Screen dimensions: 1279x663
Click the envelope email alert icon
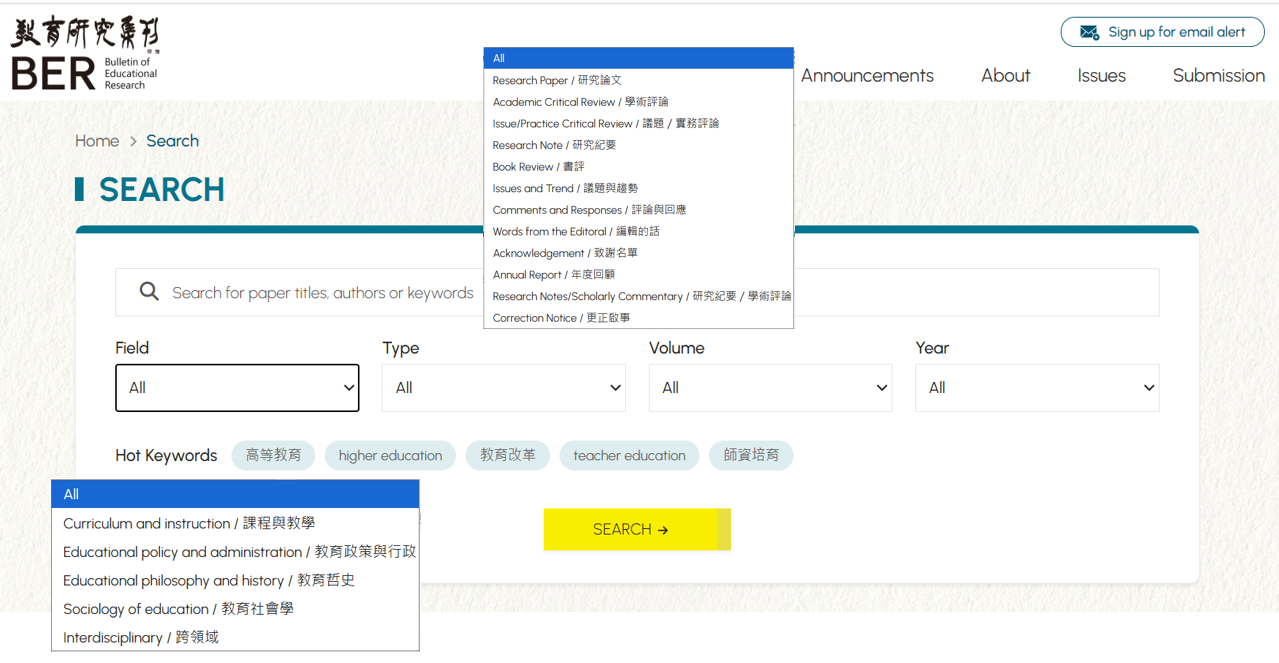click(1089, 32)
